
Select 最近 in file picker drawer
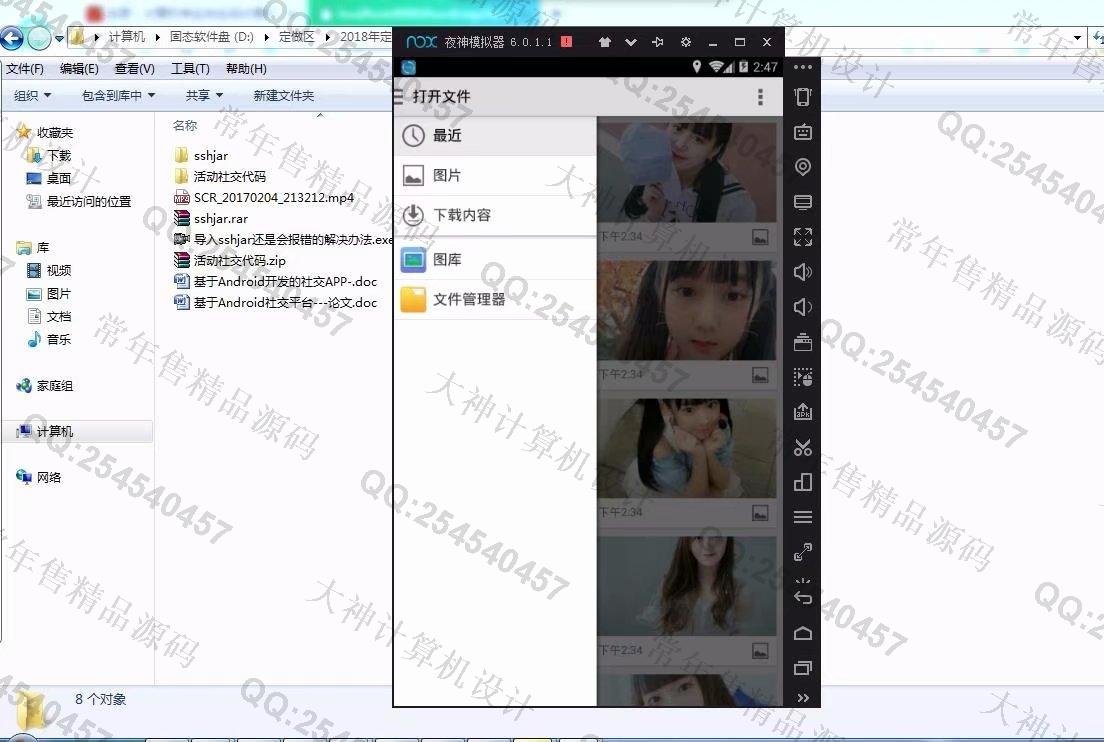click(495, 136)
